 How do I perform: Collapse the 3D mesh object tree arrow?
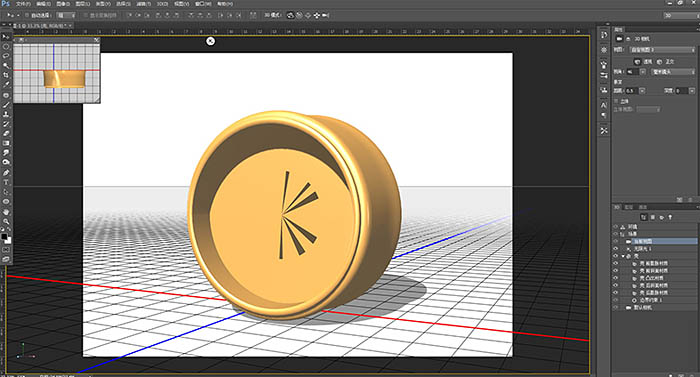point(623,256)
